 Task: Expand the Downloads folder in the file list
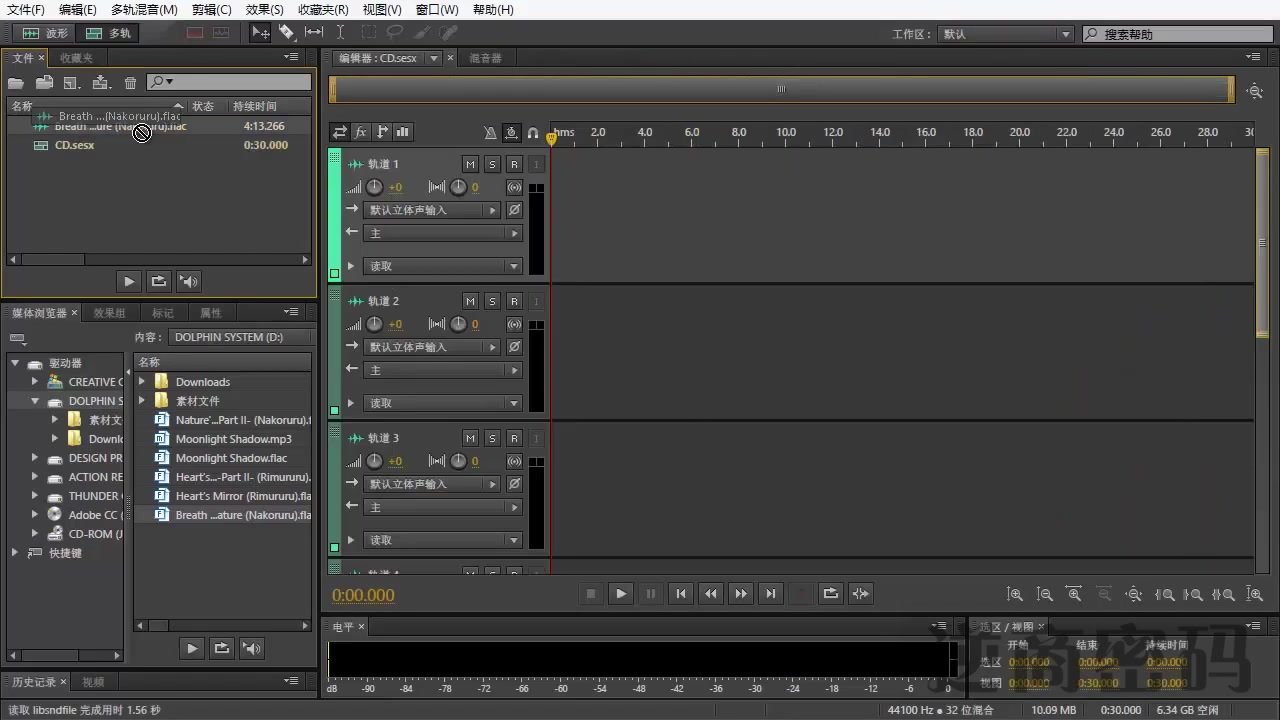(142, 382)
